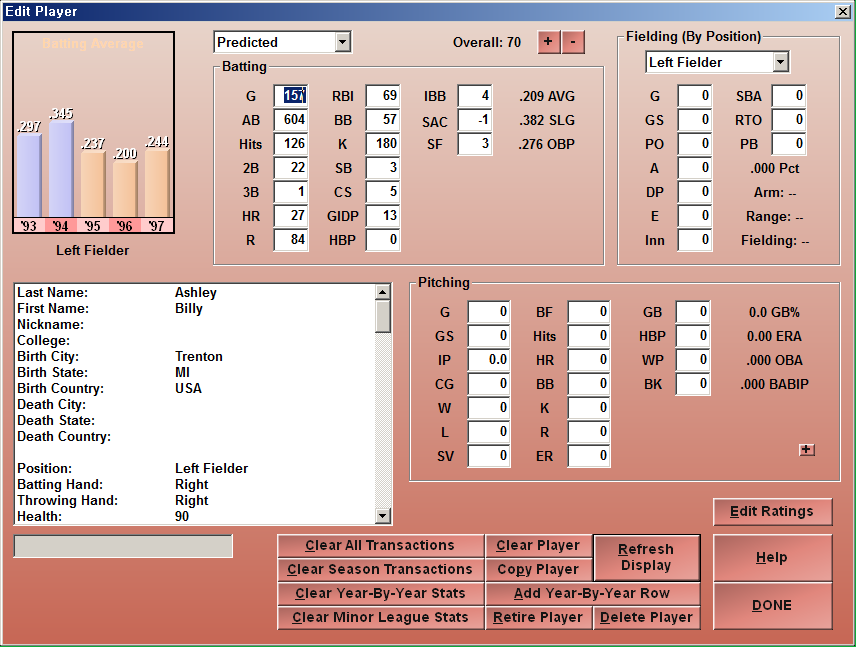Click the DONE button
The image size is (856, 647).
click(772, 605)
